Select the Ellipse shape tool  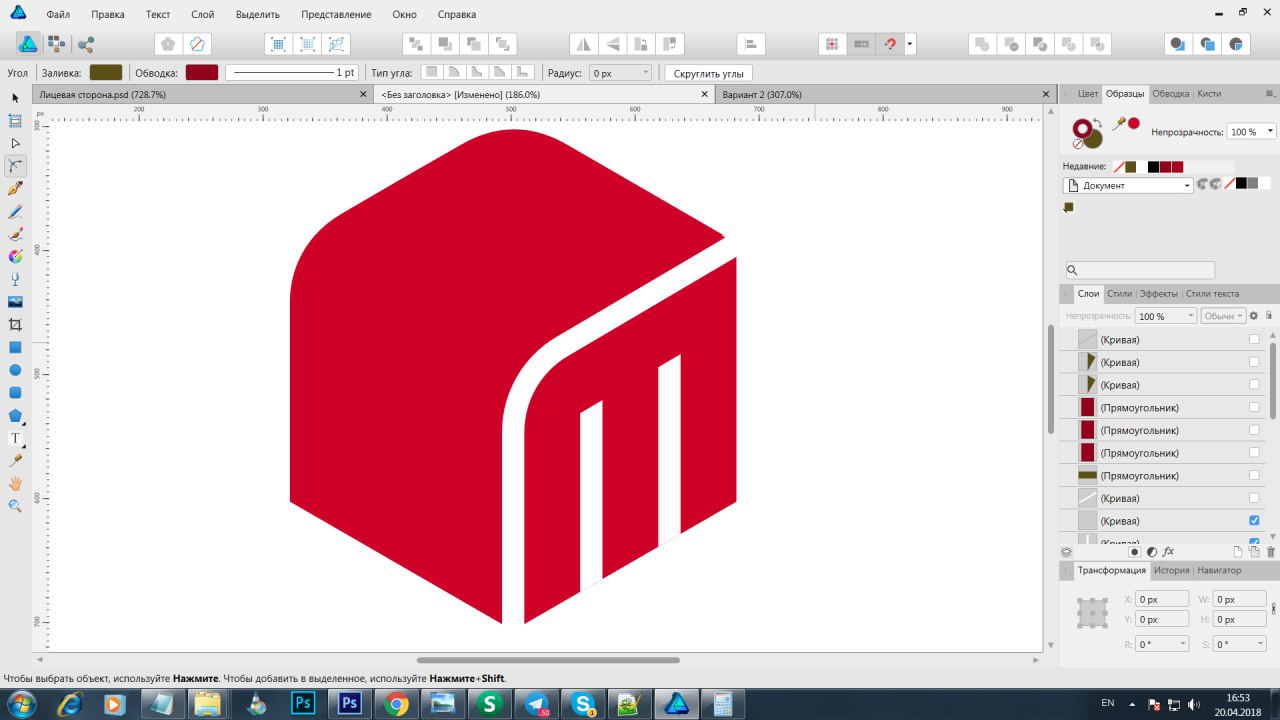pos(15,370)
